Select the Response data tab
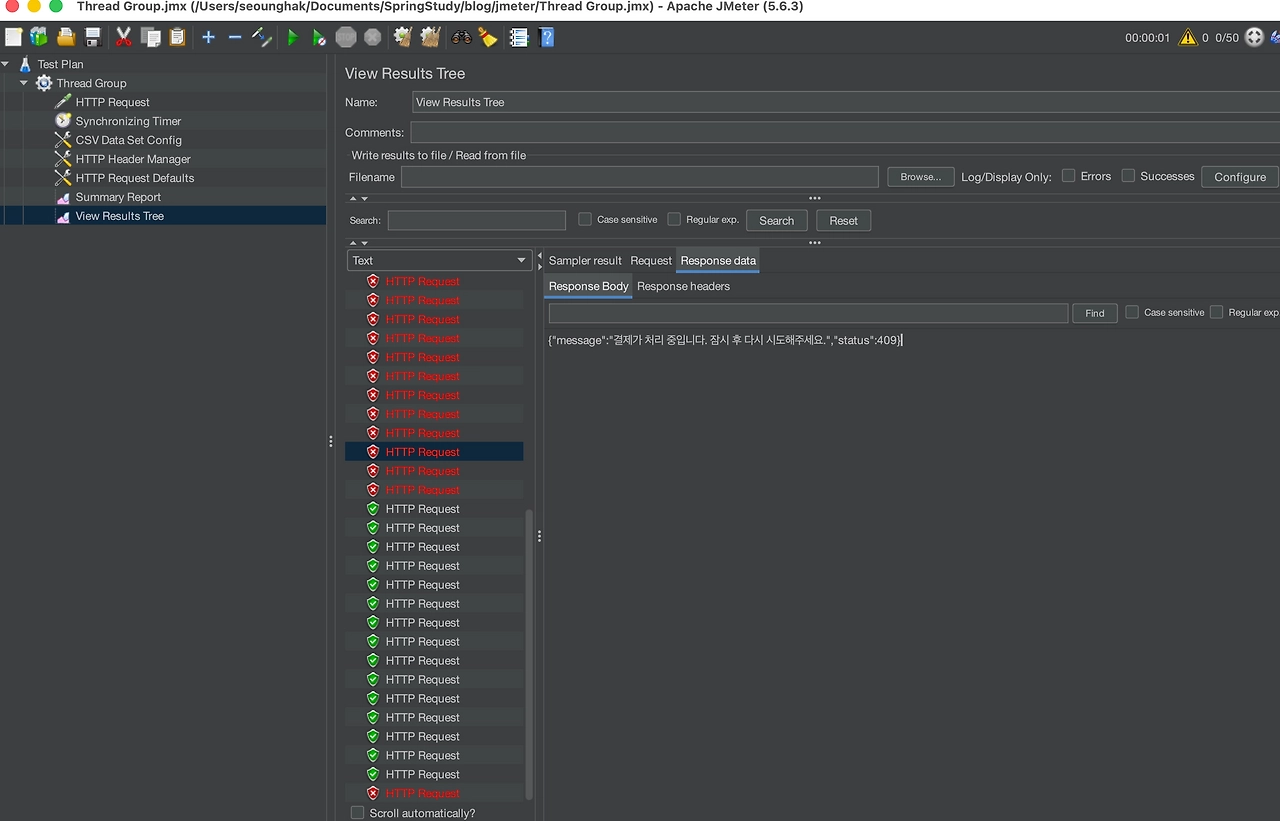Viewport: 1280px width, 821px height. [x=718, y=260]
